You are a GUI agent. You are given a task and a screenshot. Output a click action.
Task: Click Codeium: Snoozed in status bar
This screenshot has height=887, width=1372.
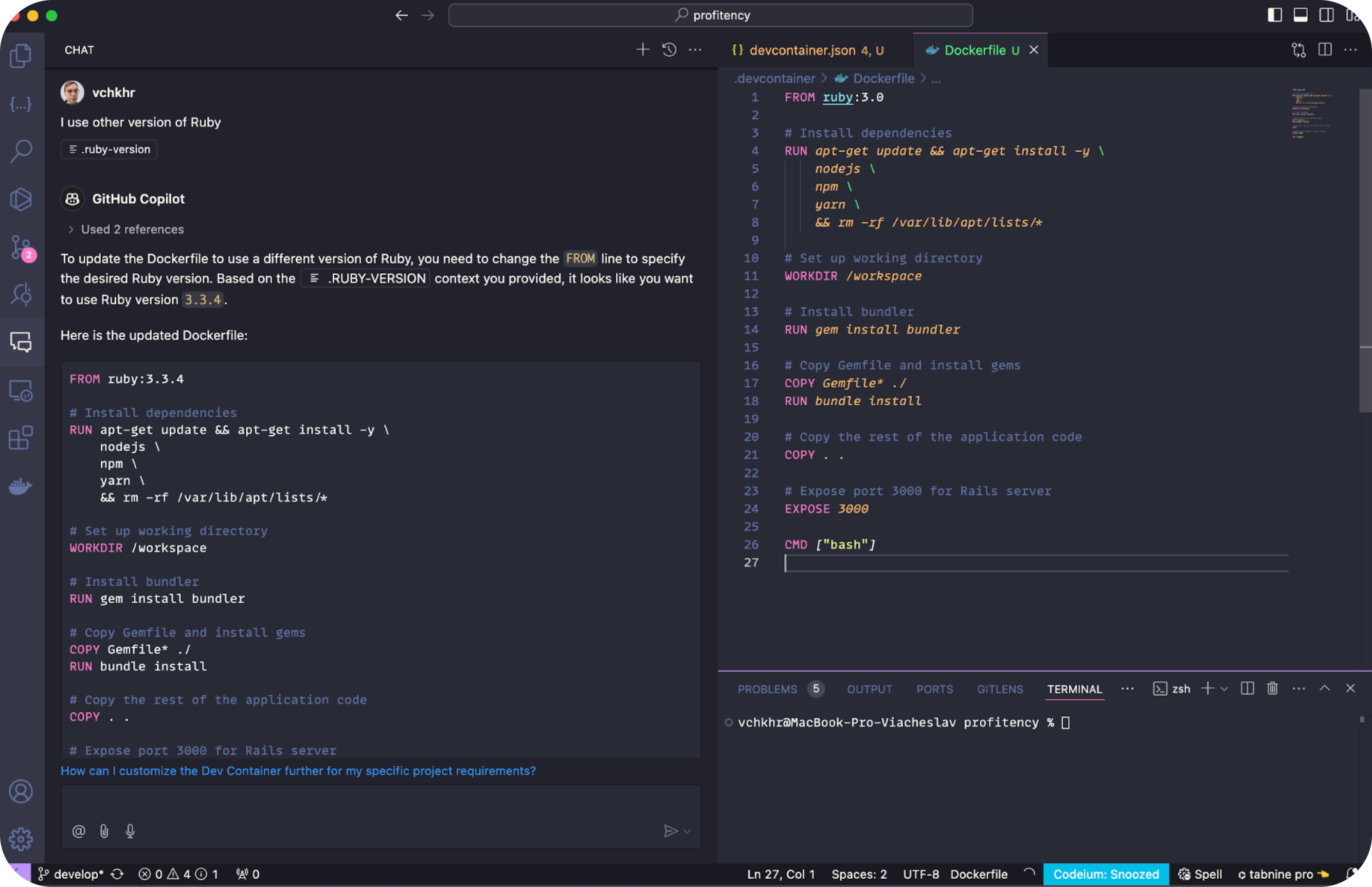(1105, 874)
